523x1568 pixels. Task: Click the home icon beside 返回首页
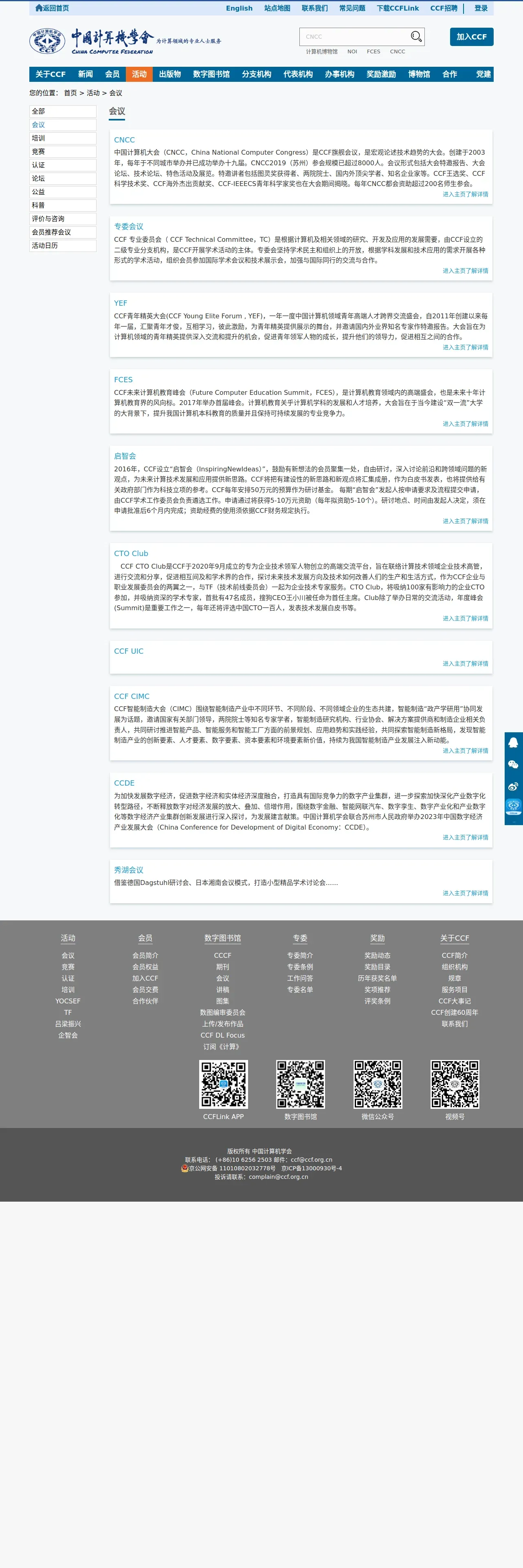(x=39, y=8)
